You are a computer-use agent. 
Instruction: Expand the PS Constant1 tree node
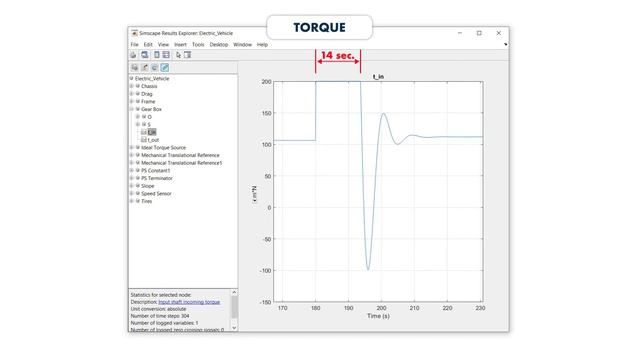131,171
